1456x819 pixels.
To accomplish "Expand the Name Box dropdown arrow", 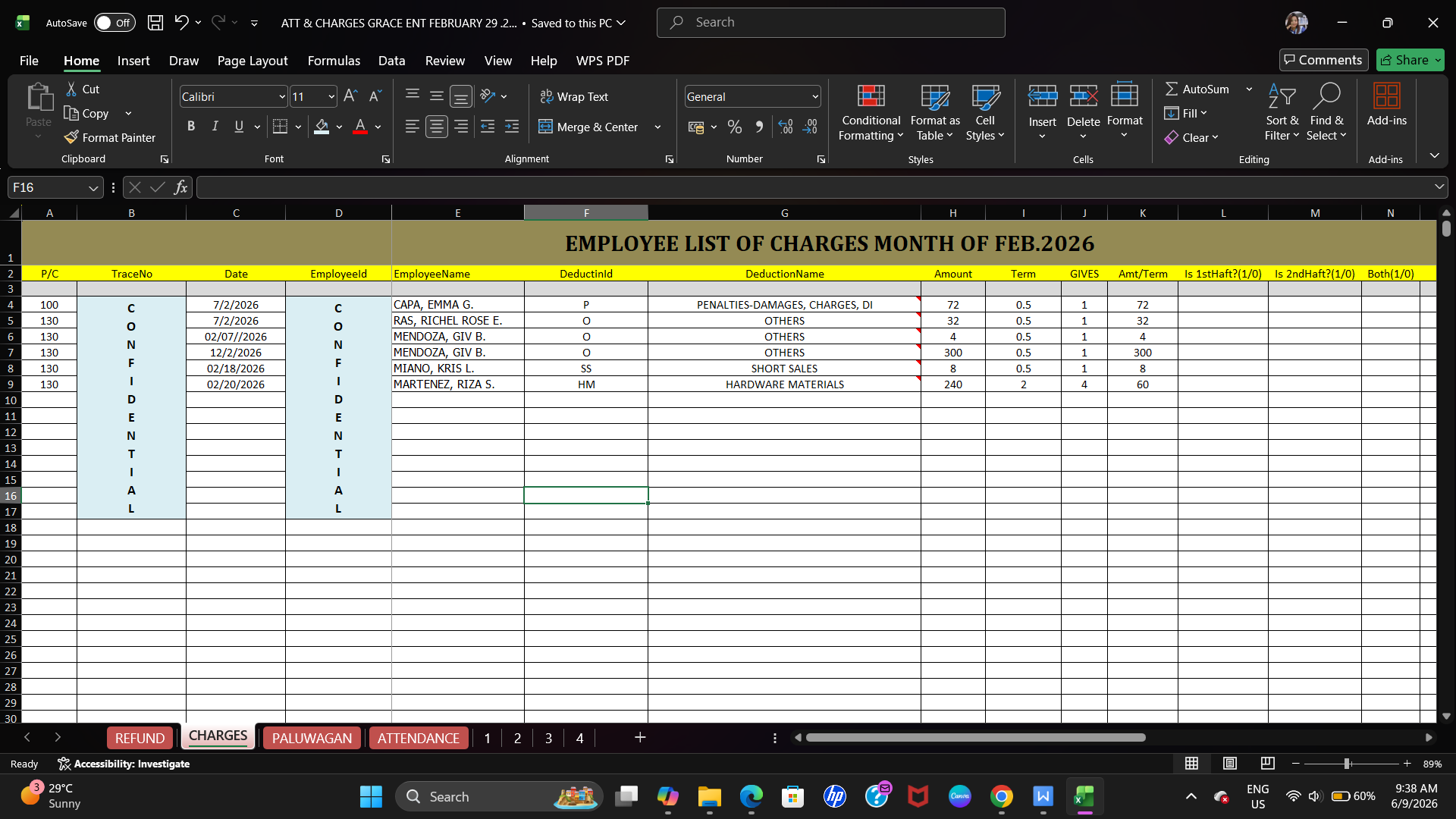I will pos(93,187).
